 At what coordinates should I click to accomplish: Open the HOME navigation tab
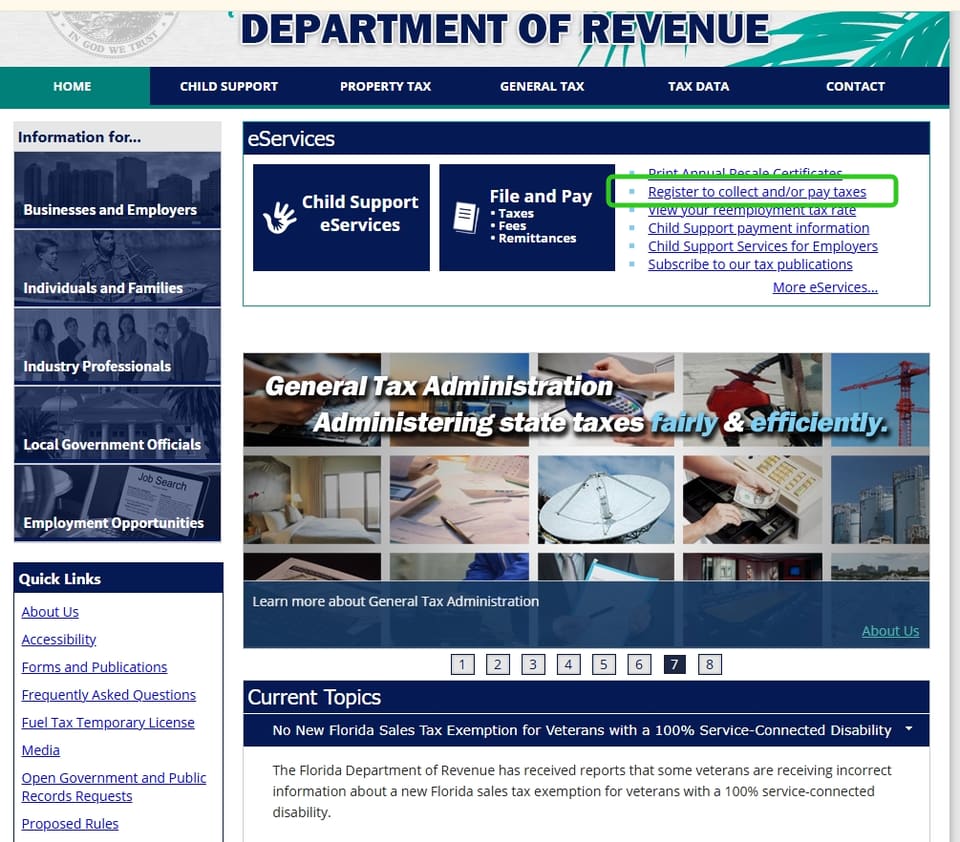point(72,86)
